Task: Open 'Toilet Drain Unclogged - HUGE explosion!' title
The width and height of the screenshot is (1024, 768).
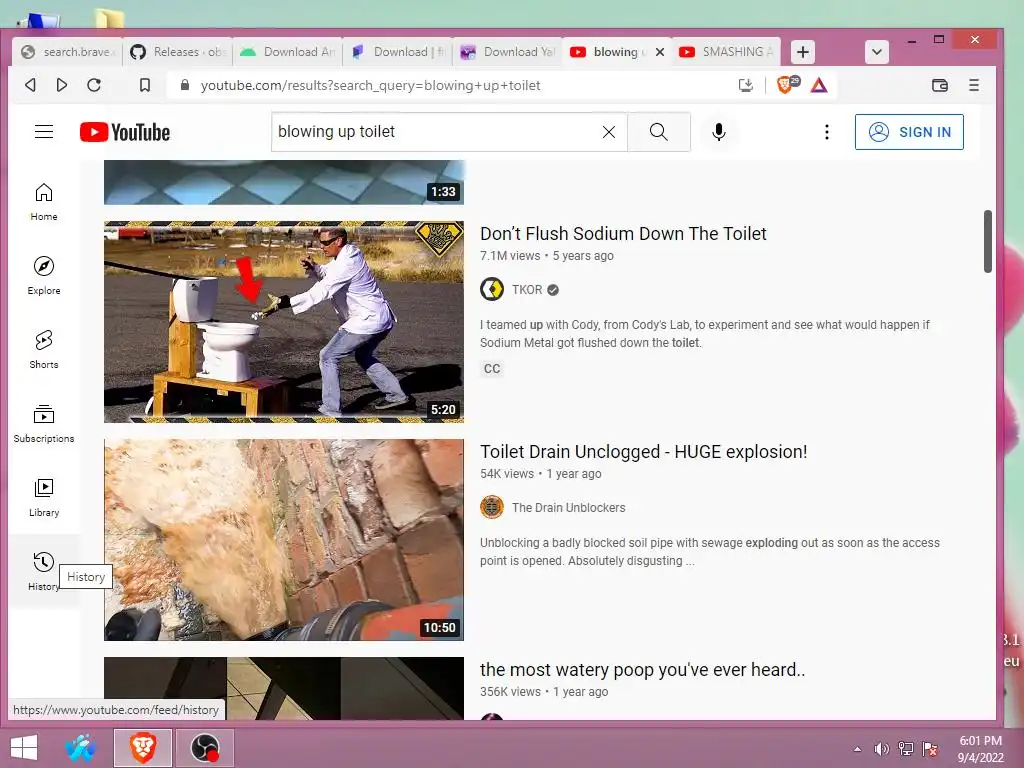Action: 643,452
